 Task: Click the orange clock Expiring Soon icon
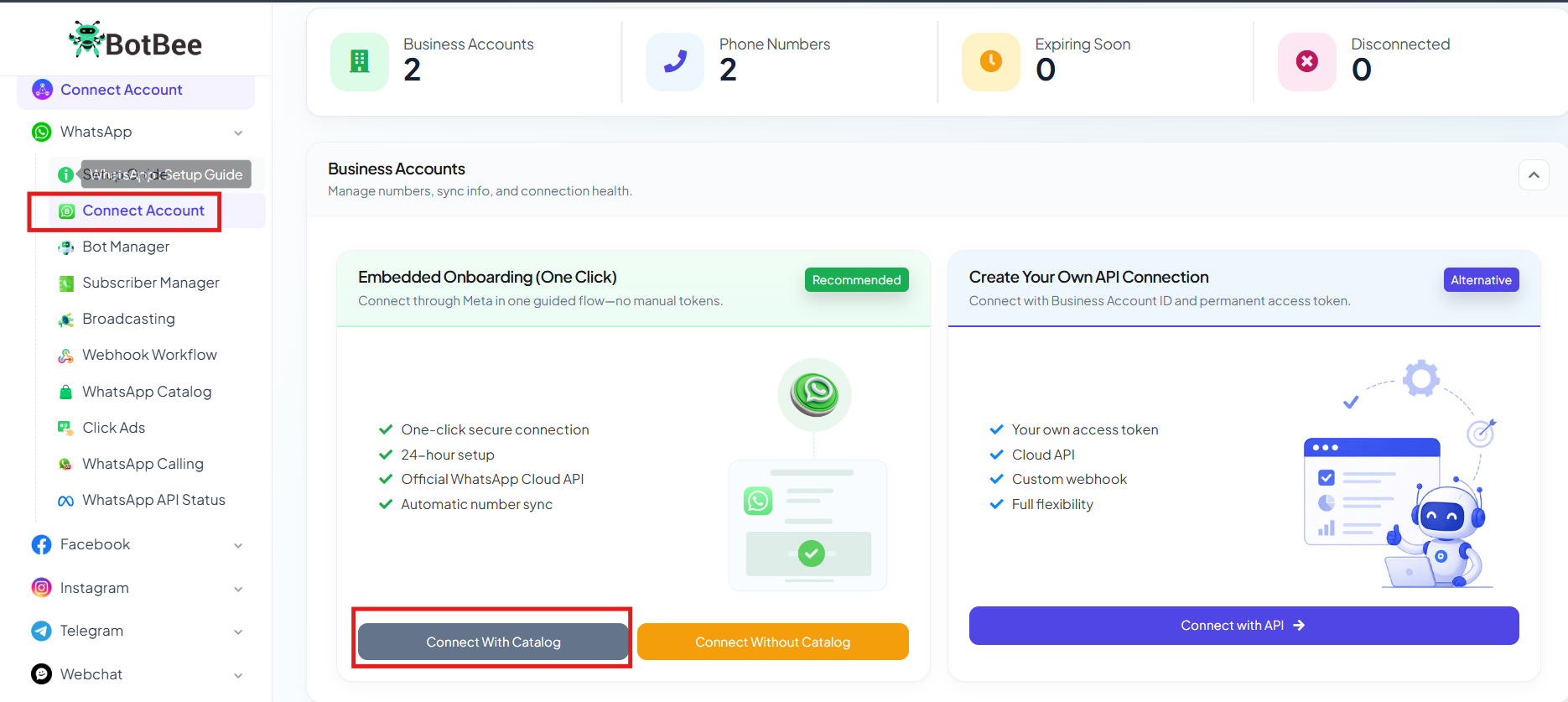pos(991,61)
